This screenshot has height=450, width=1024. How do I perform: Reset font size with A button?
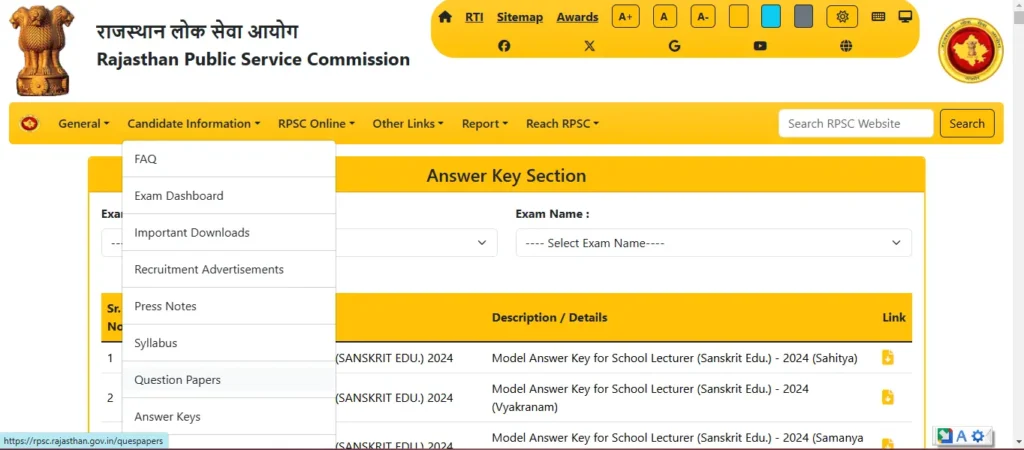pos(664,17)
